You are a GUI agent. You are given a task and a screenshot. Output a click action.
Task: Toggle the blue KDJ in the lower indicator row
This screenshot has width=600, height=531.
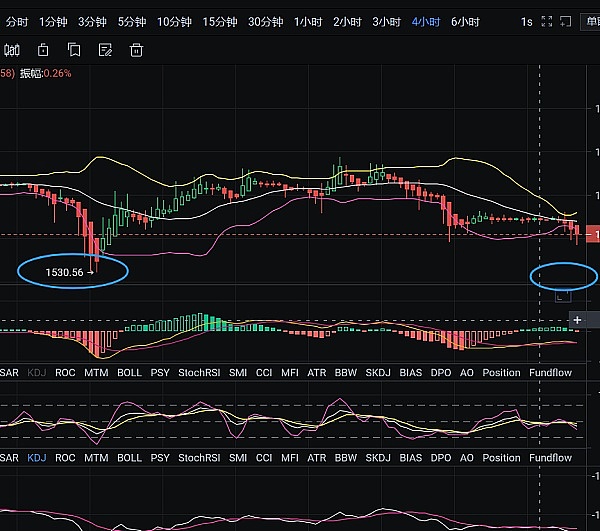tap(37, 458)
